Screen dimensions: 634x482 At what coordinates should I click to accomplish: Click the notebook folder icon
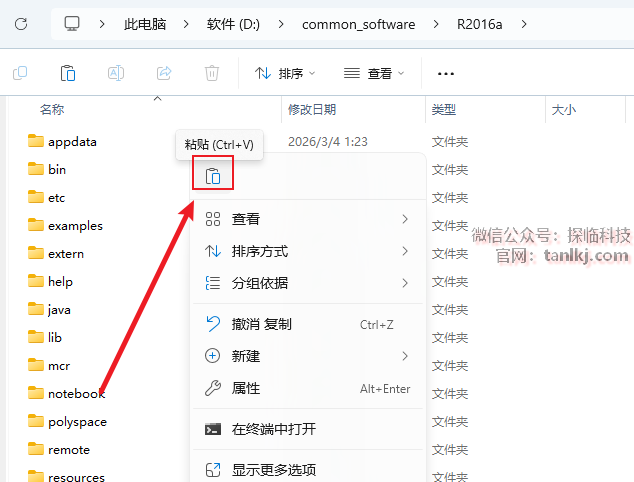pos(36,393)
